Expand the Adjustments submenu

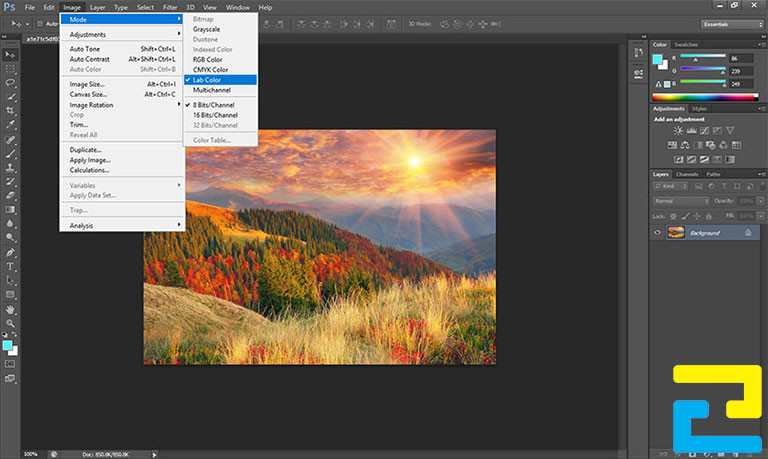122,34
